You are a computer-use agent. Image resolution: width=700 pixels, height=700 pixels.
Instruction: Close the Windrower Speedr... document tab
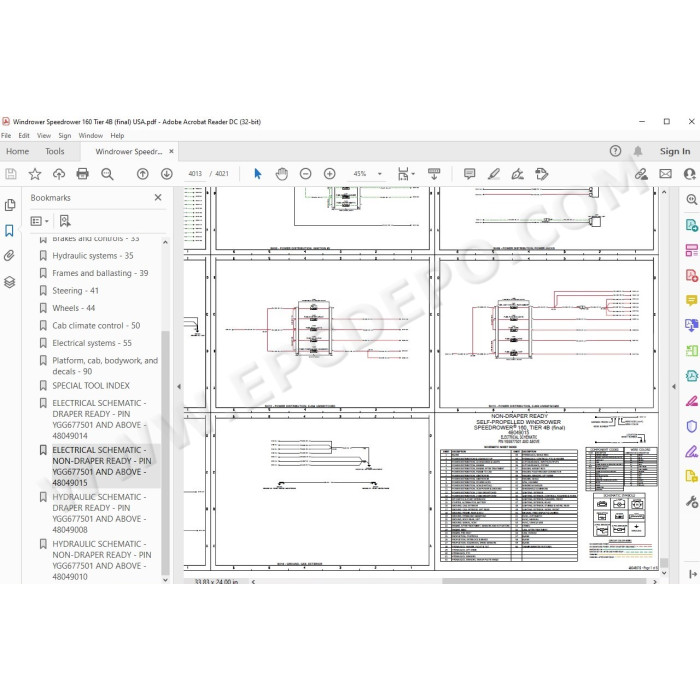click(x=171, y=151)
